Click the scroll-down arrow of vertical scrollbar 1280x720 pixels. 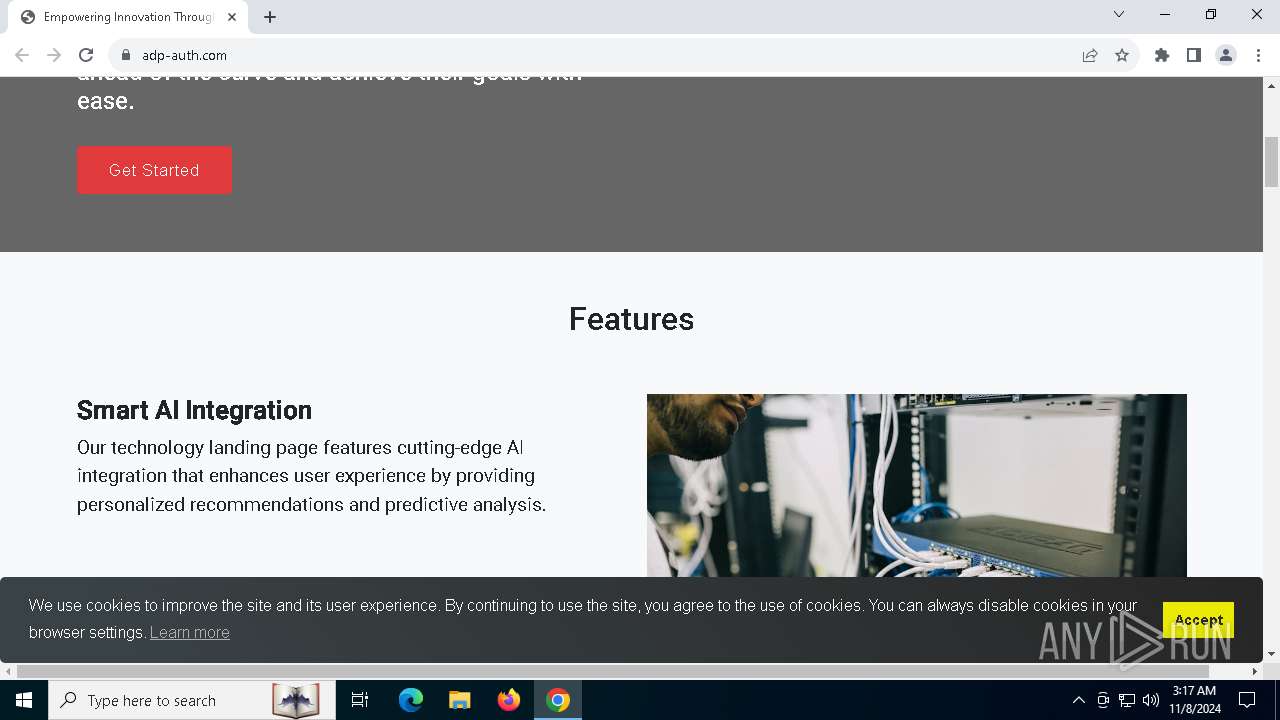pyautogui.click(x=1272, y=655)
